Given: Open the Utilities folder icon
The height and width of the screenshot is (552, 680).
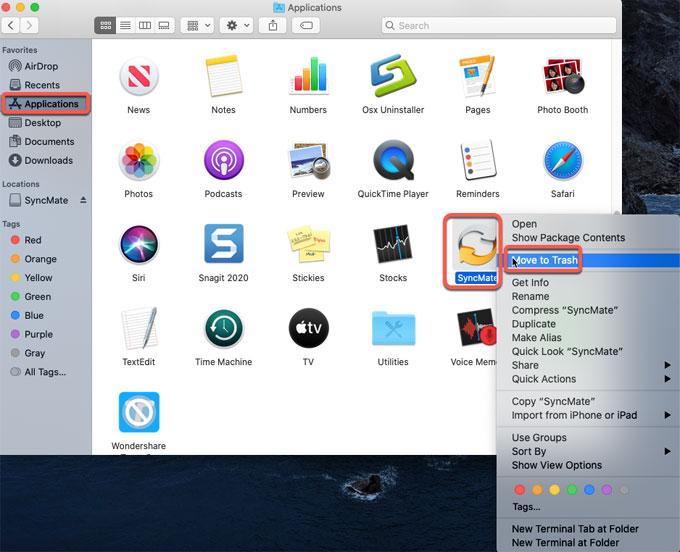Looking at the screenshot, I should click(393, 328).
